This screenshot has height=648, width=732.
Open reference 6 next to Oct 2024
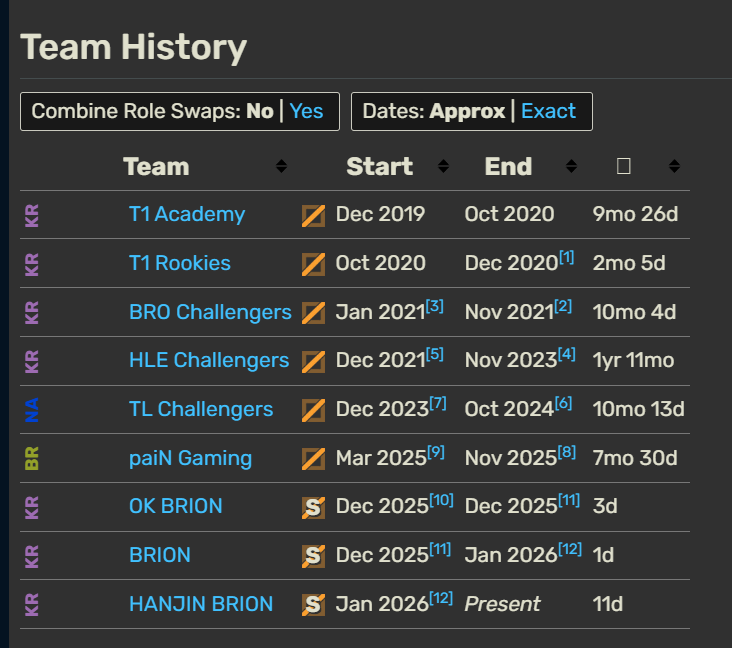[x=564, y=402]
